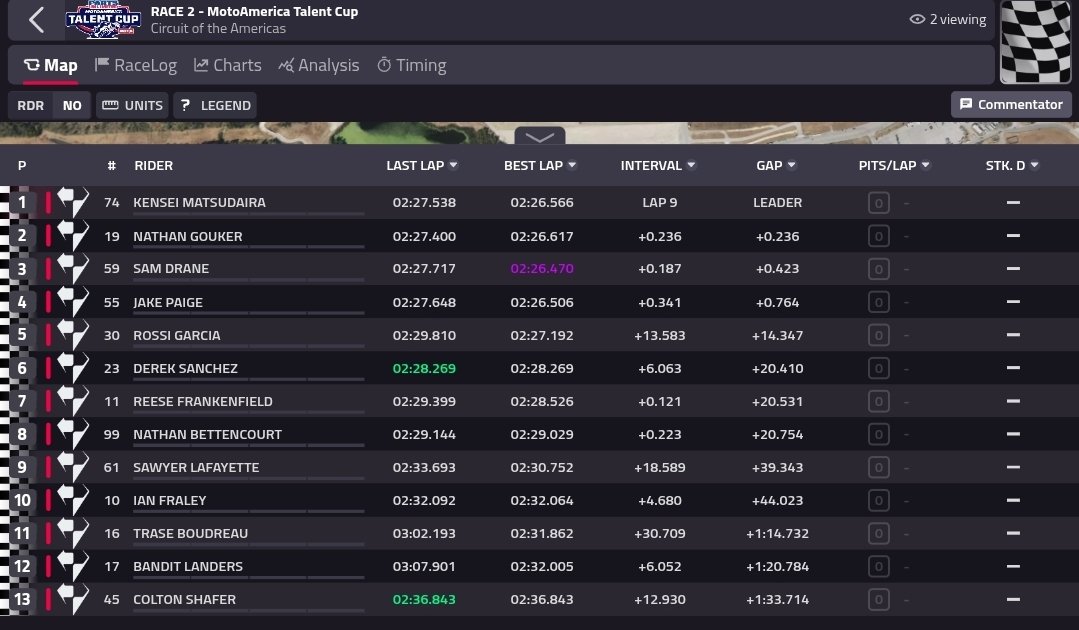Collapse the map using the center chevron
The image size is (1079, 630).
click(x=539, y=138)
